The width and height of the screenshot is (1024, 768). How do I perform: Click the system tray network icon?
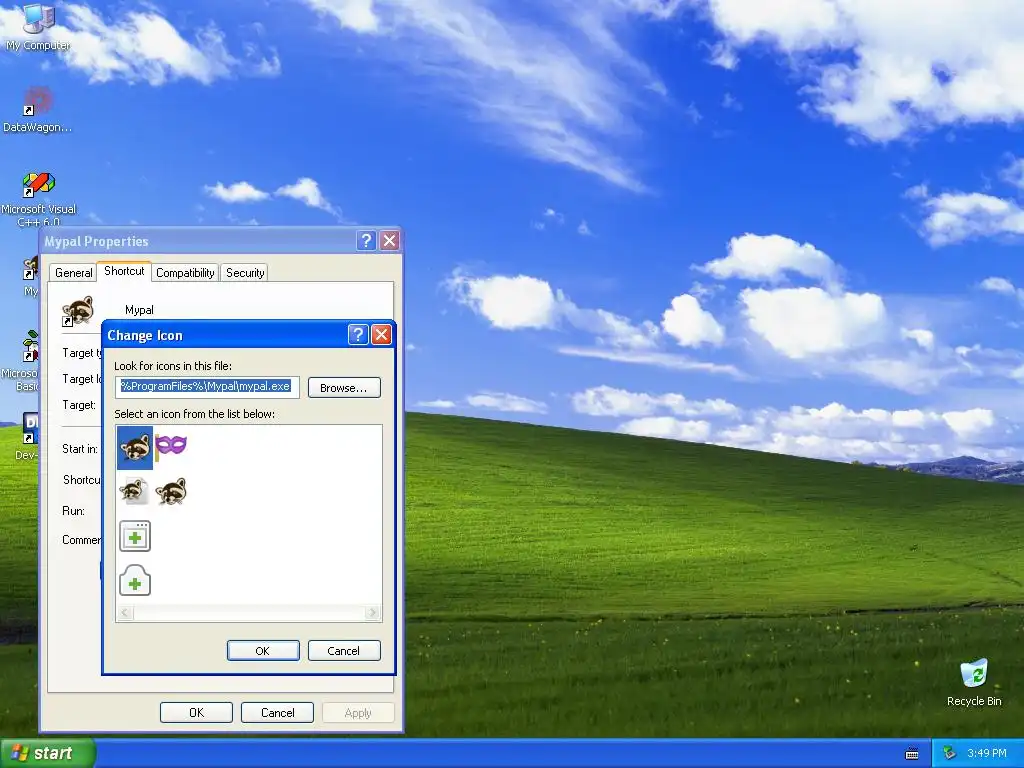[950, 753]
